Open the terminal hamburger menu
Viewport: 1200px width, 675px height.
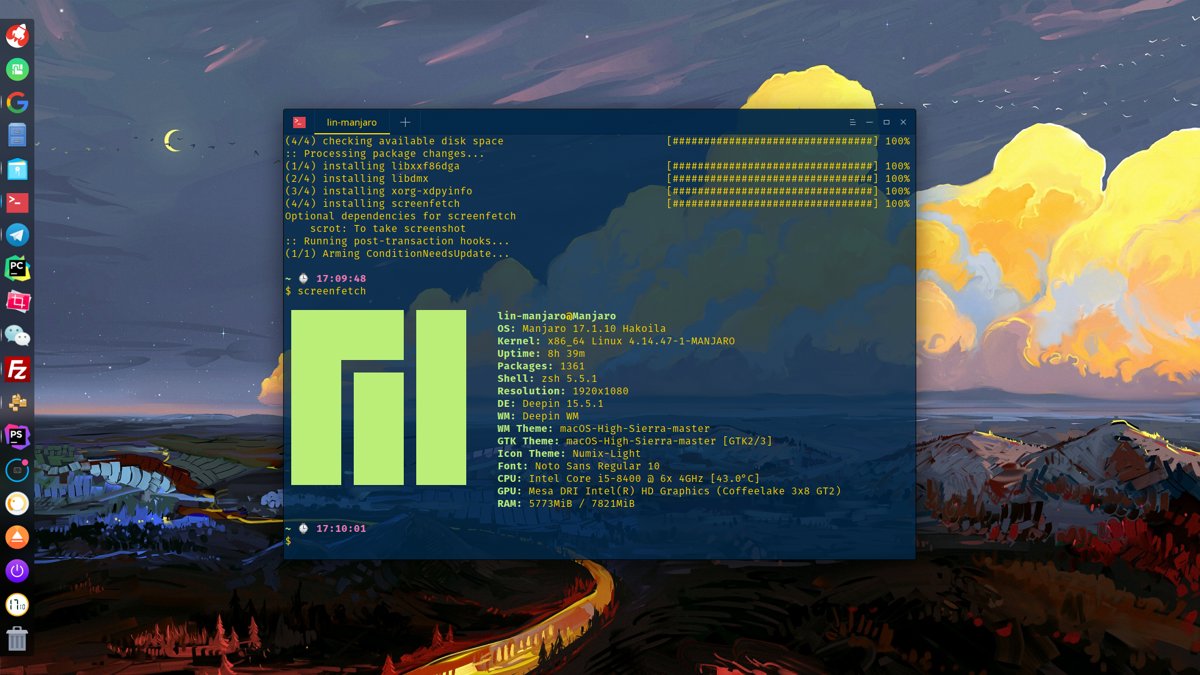pyautogui.click(x=852, y=122)
